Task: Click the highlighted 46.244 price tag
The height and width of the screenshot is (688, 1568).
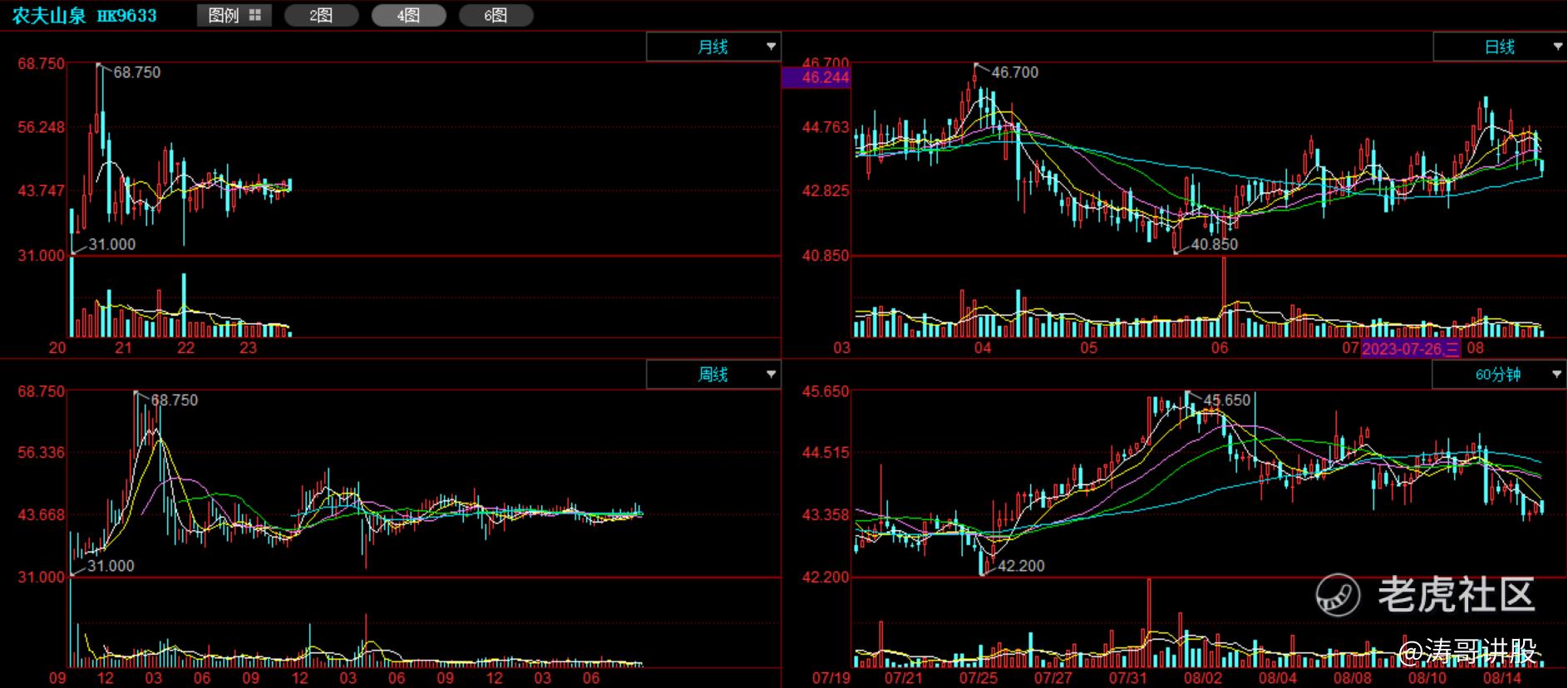Action: pos(816,77)
